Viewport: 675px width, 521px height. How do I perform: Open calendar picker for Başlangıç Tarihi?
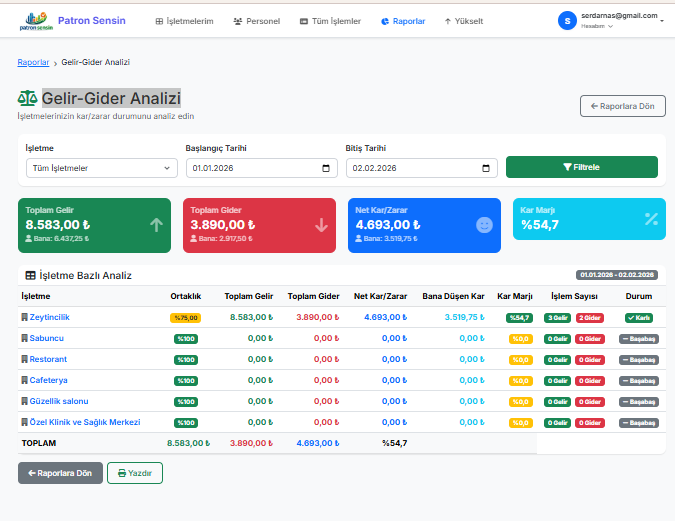point(326,168)
